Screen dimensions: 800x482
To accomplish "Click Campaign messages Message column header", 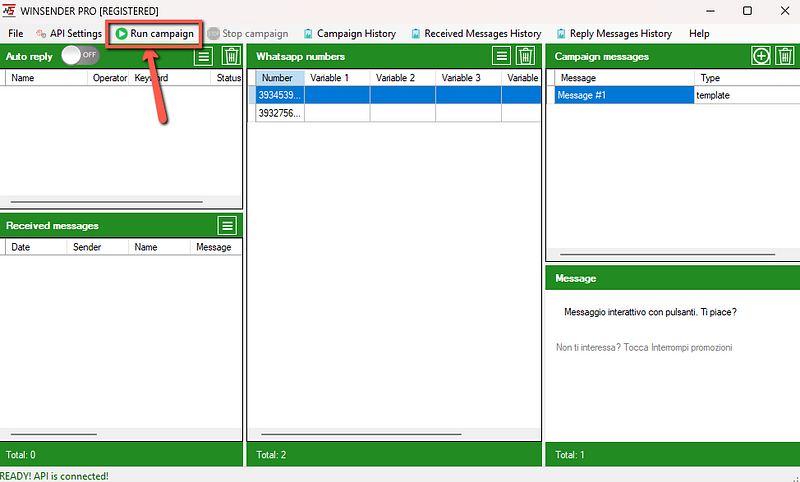I will click(624, 78).
